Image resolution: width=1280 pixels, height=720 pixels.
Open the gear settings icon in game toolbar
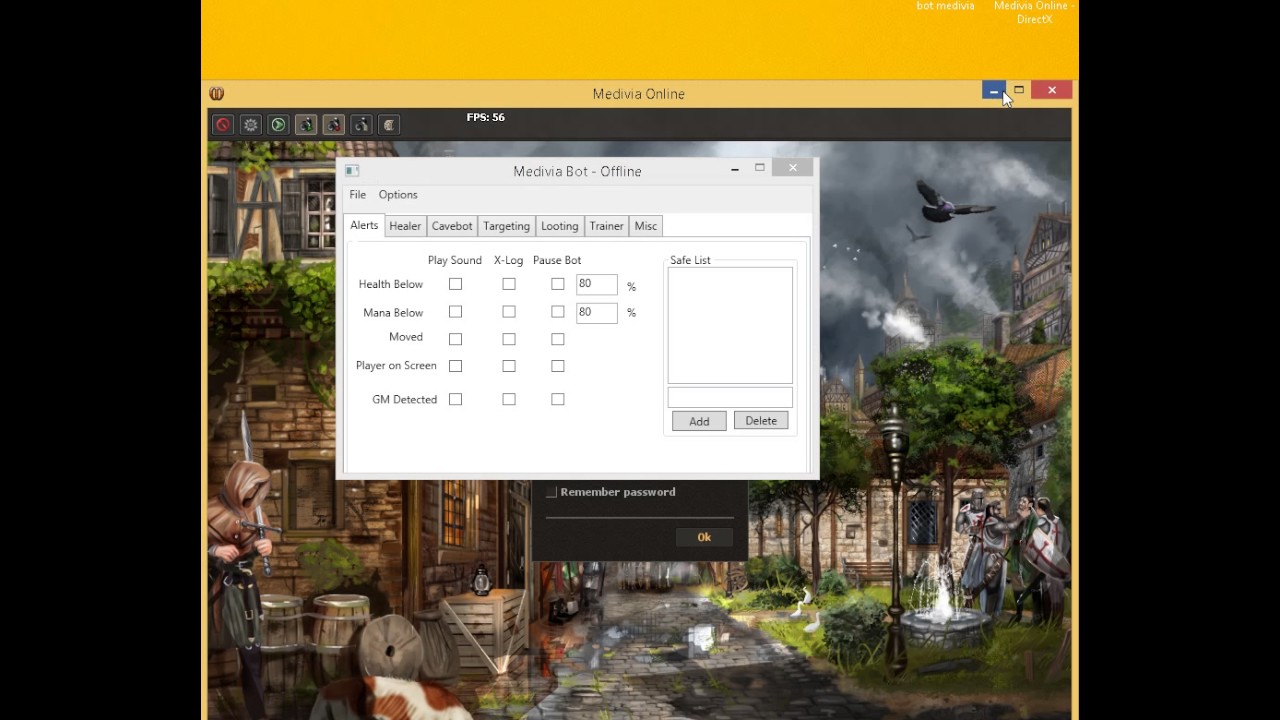[x=251, y=125]
